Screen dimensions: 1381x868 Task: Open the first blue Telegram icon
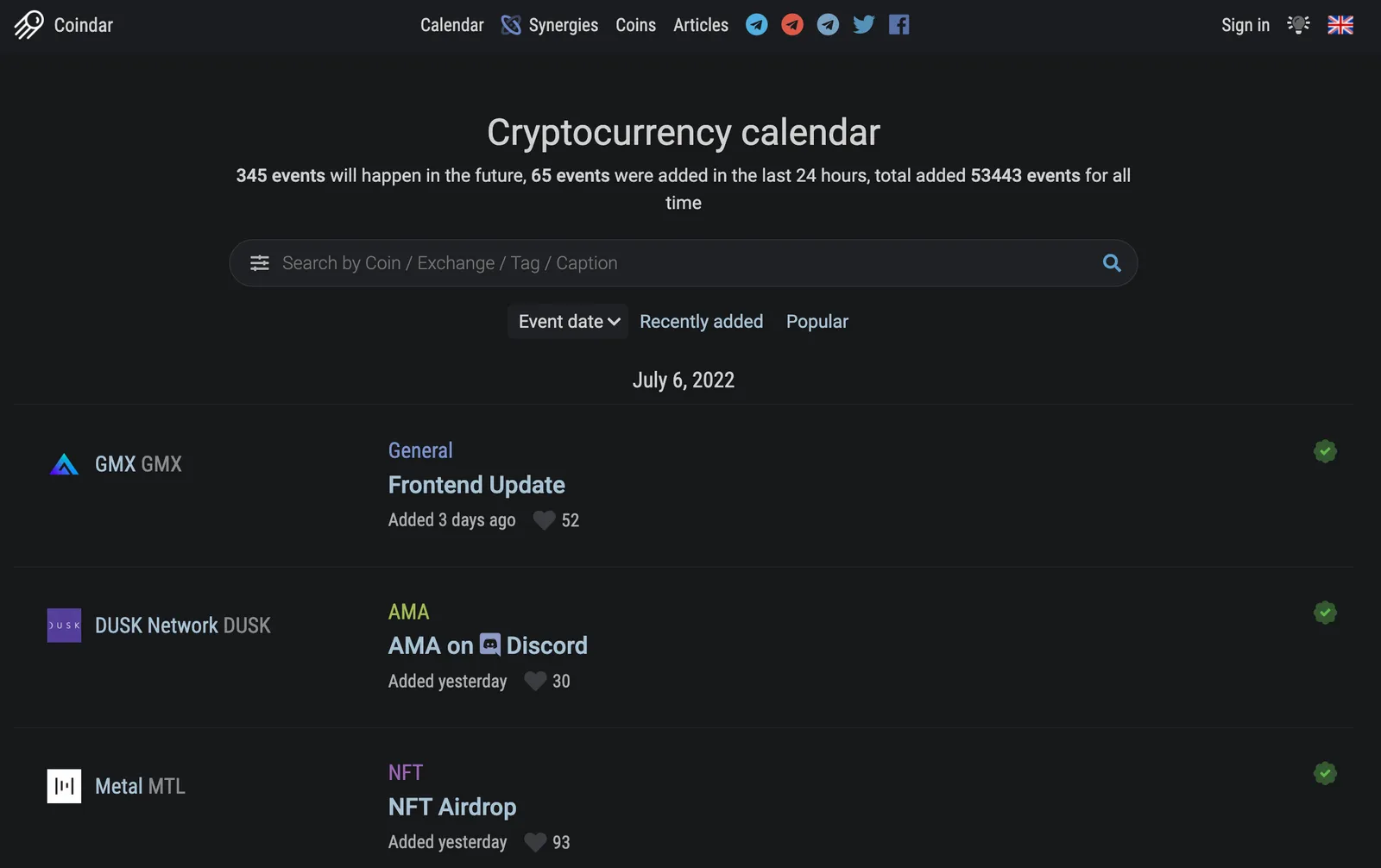coord(757,24)
